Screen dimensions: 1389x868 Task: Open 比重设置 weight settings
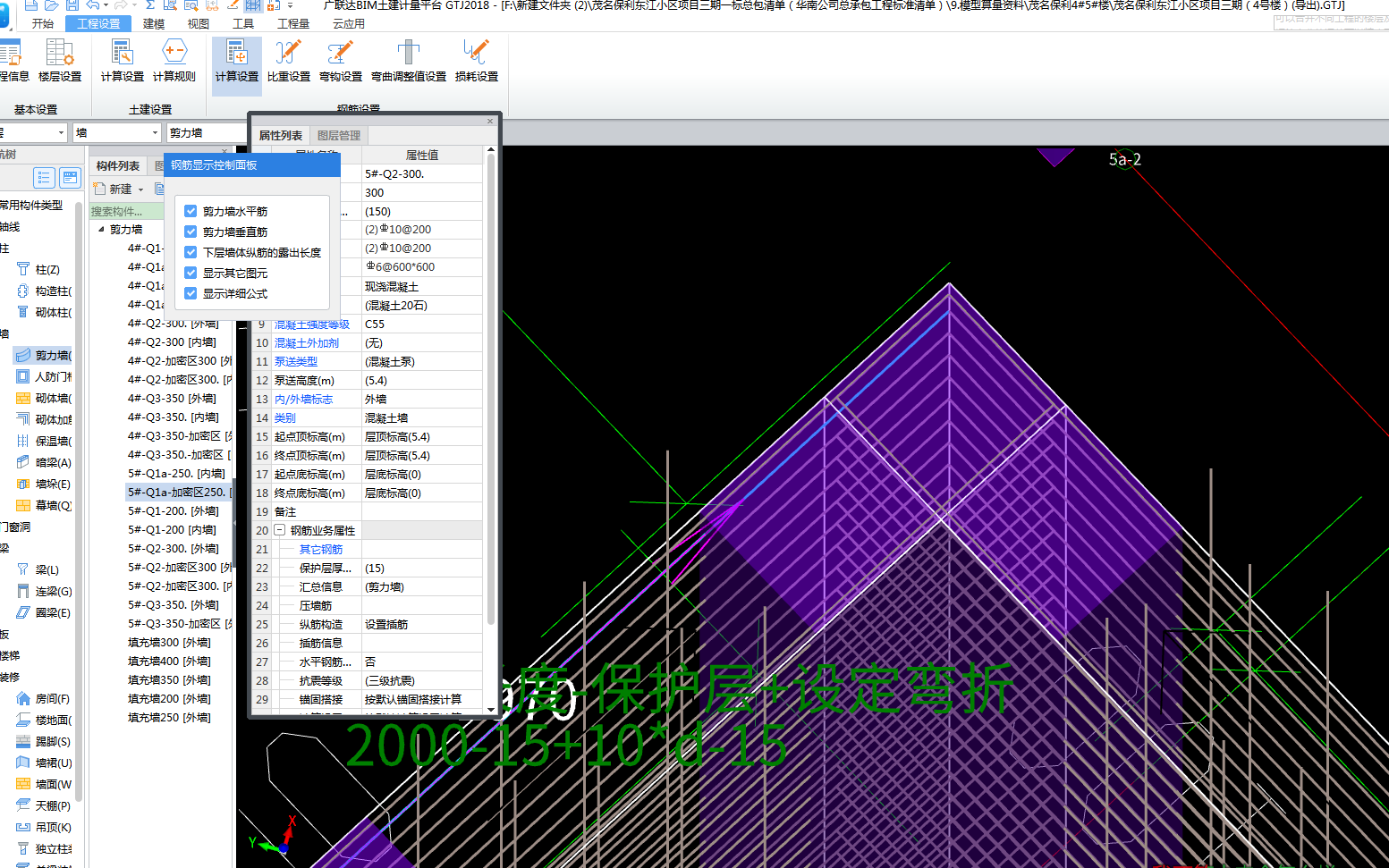288,61
